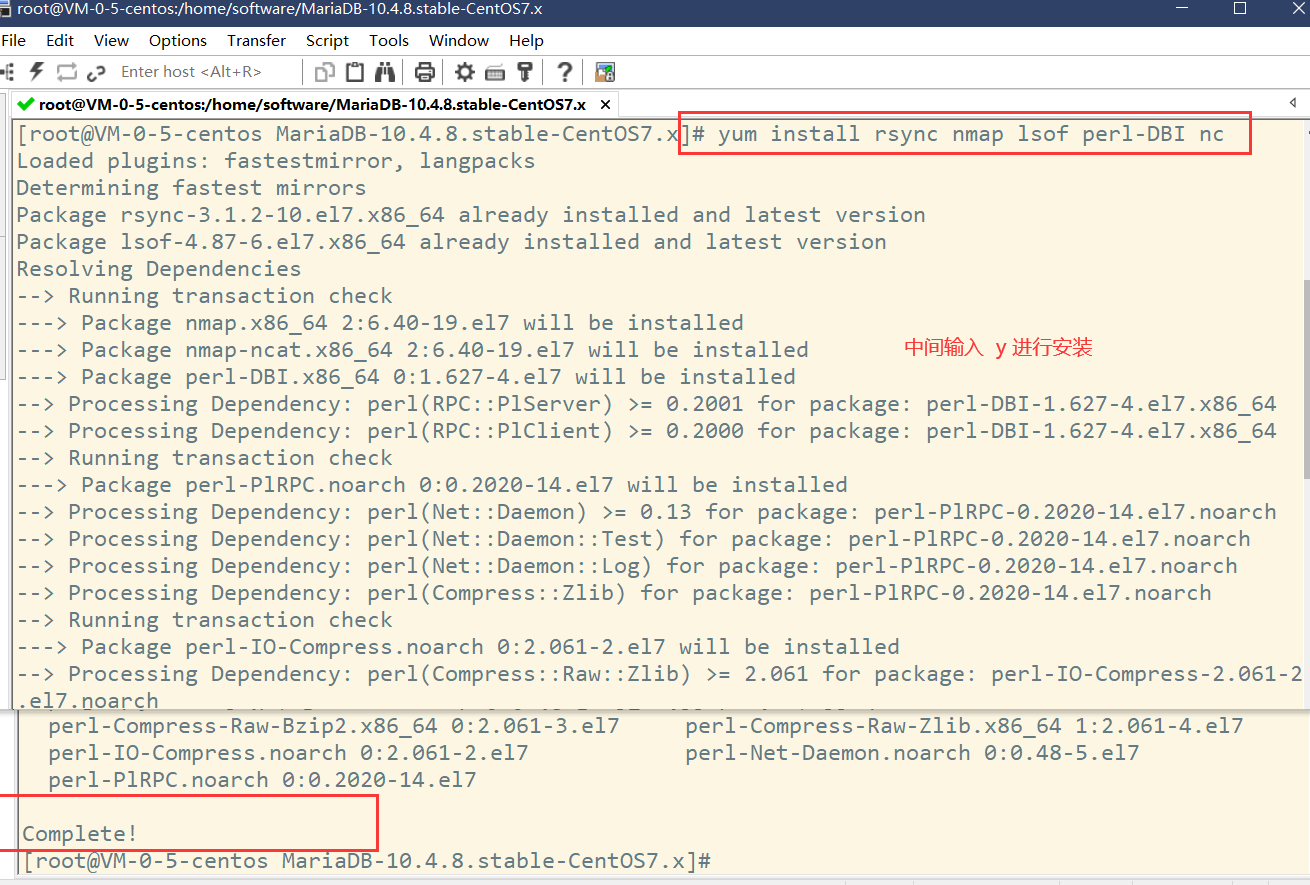Click the 'perl(Net::Daemon::Log)' dependency line

[627, 566]
